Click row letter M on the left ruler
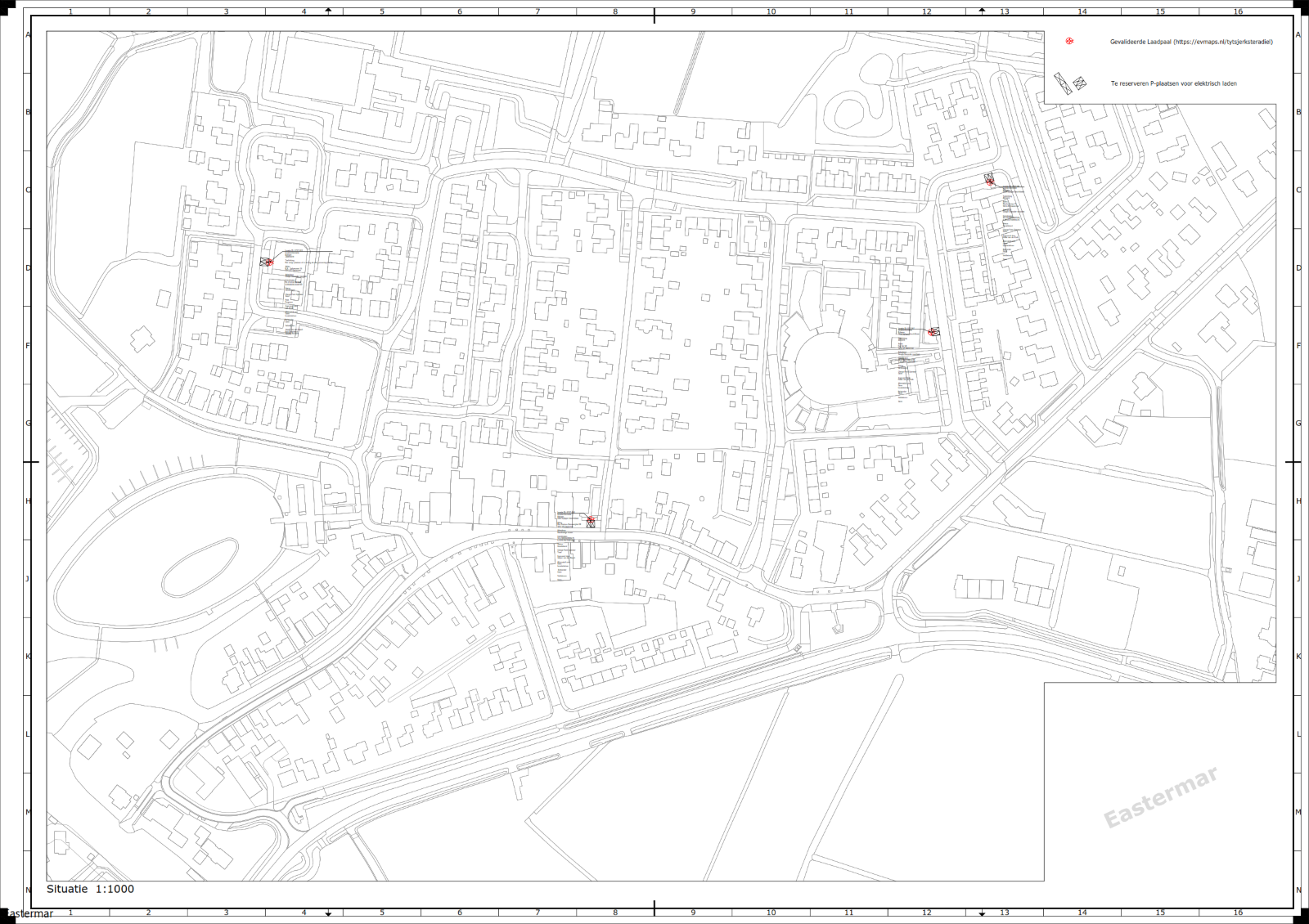The height and width of the screenshot is (924, 1309). click(x=28, y=812)
